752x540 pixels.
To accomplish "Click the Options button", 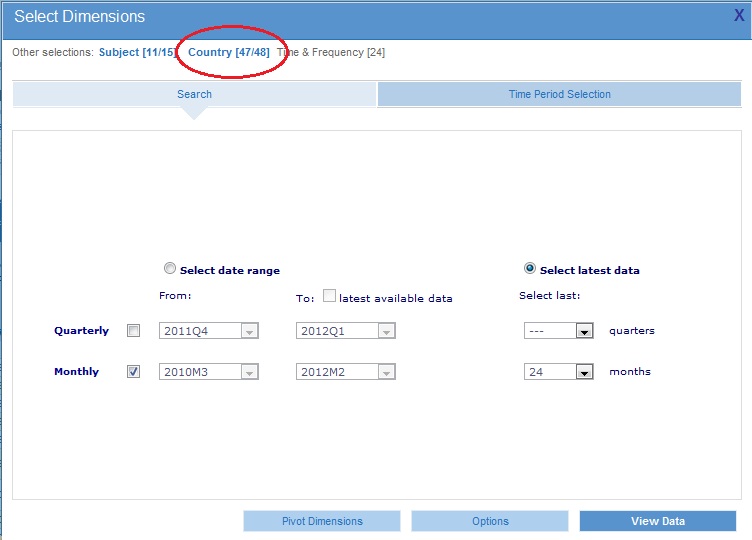I will (x=490, y=521).
